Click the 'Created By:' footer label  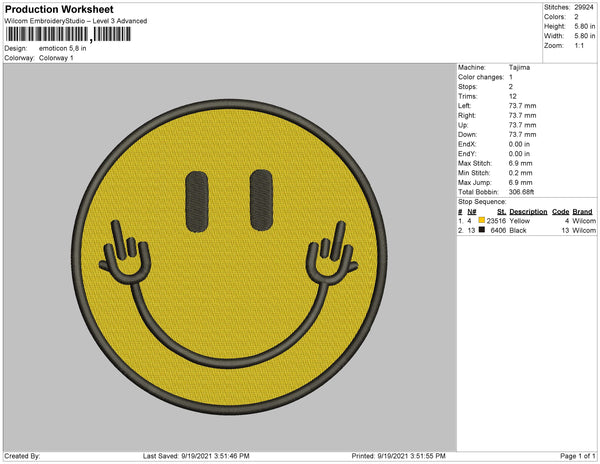22,456
